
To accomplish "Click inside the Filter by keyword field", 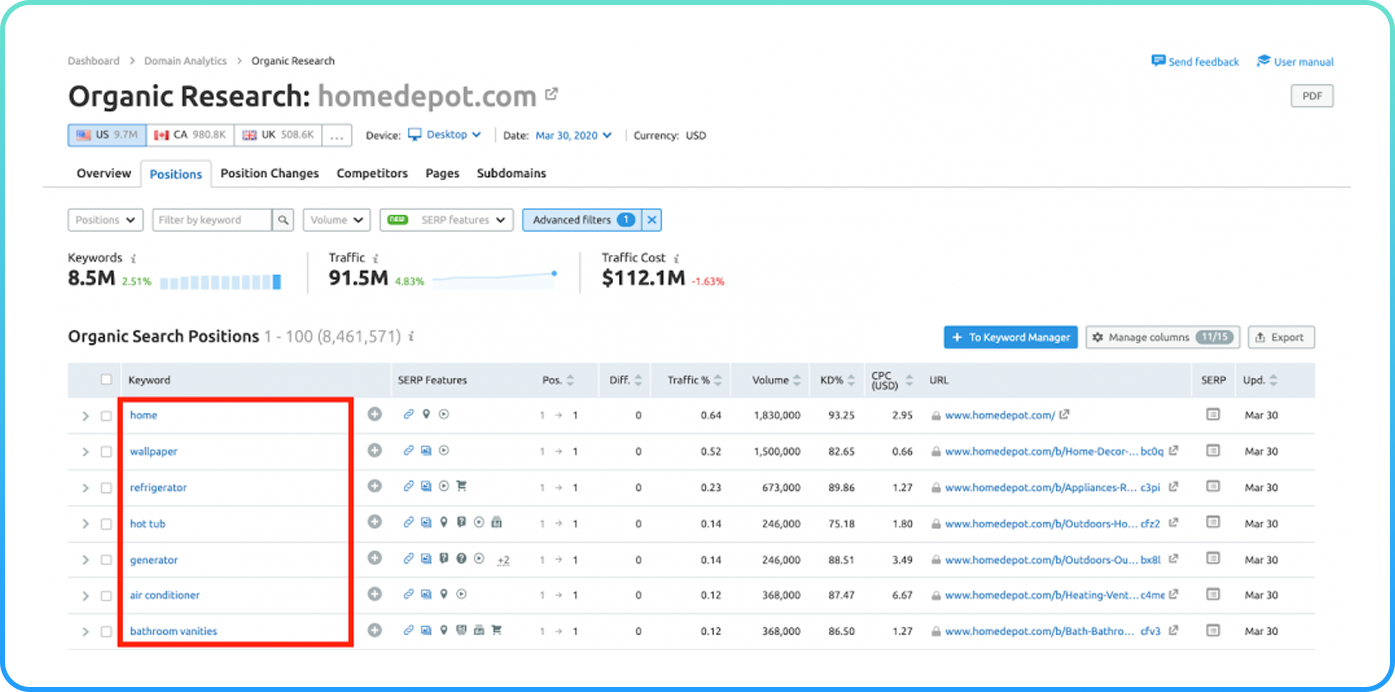I will pyautogui.click(x=212, y=220).
